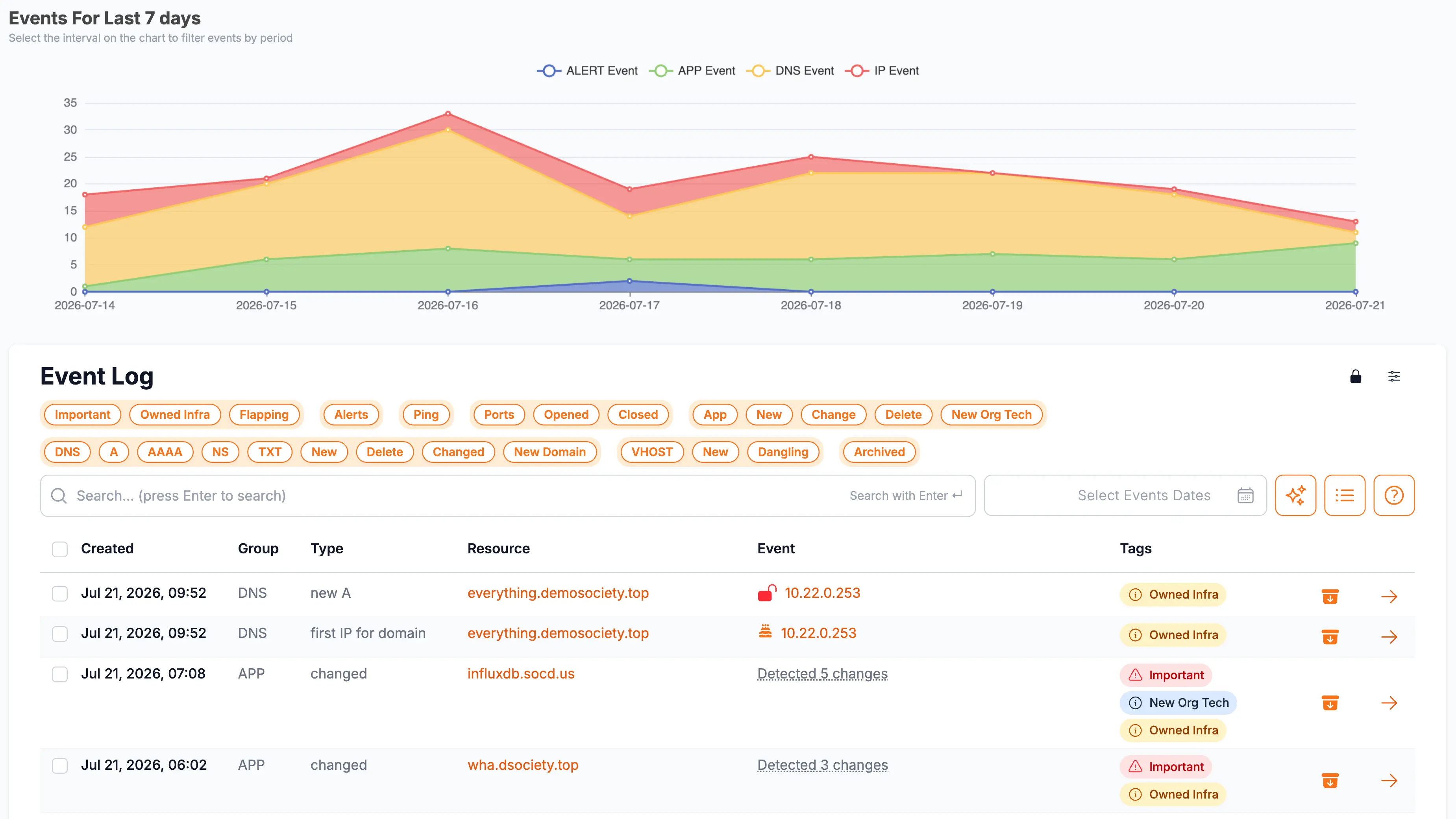
Task: Open details arrow for wha.dsociety.top event
Action: point(1389,780)
